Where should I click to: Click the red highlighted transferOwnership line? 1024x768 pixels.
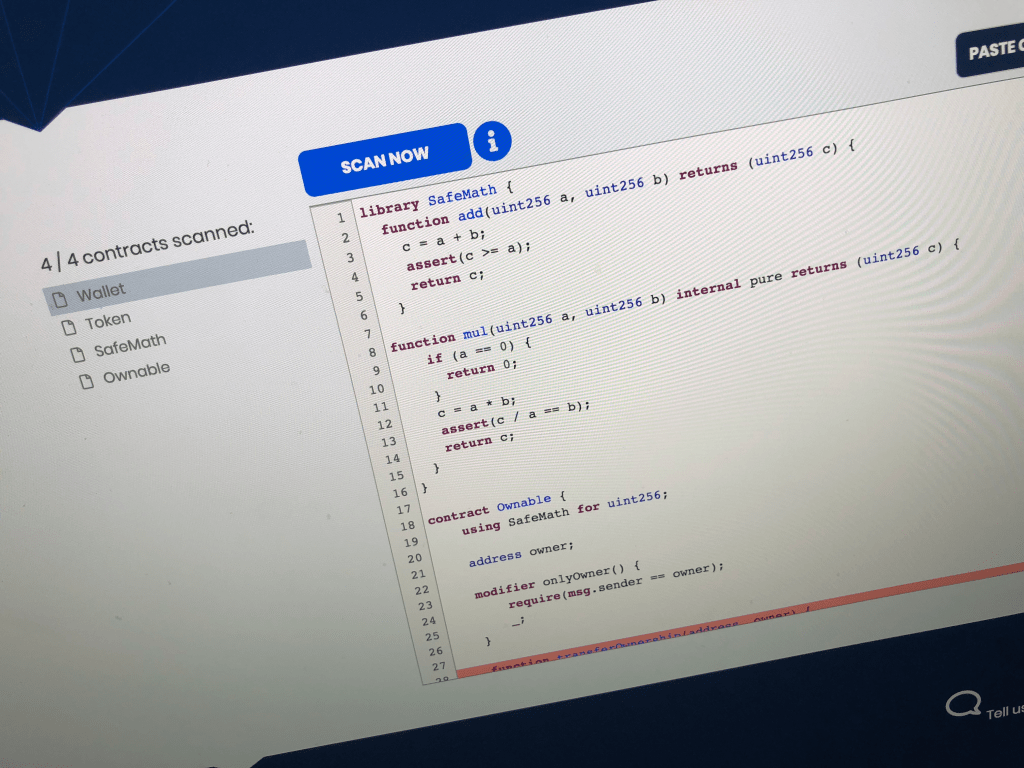(x=738, y=622)
